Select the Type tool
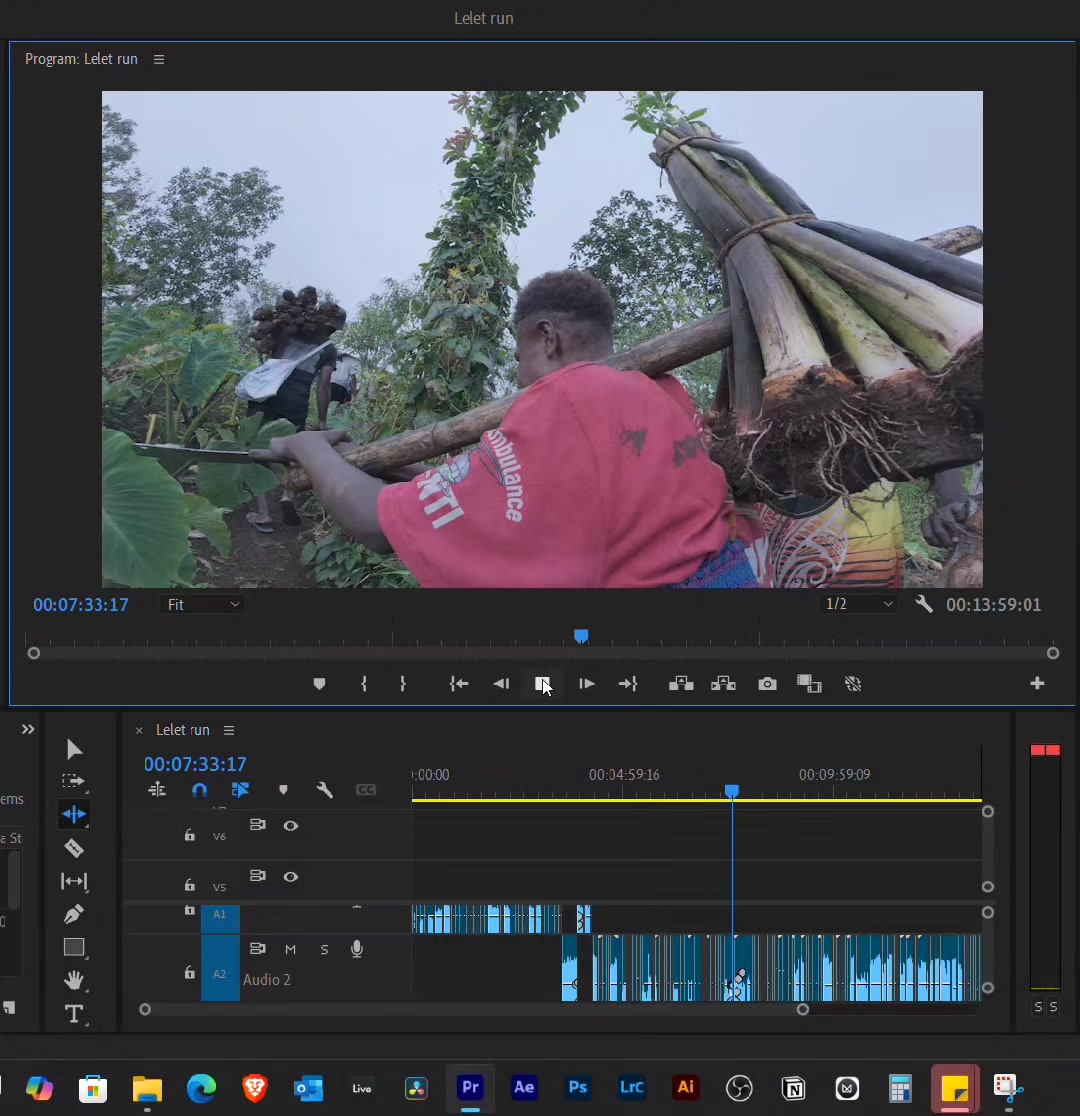The height and width of the screenshot is (1116, 1080). coord(74,1014)
